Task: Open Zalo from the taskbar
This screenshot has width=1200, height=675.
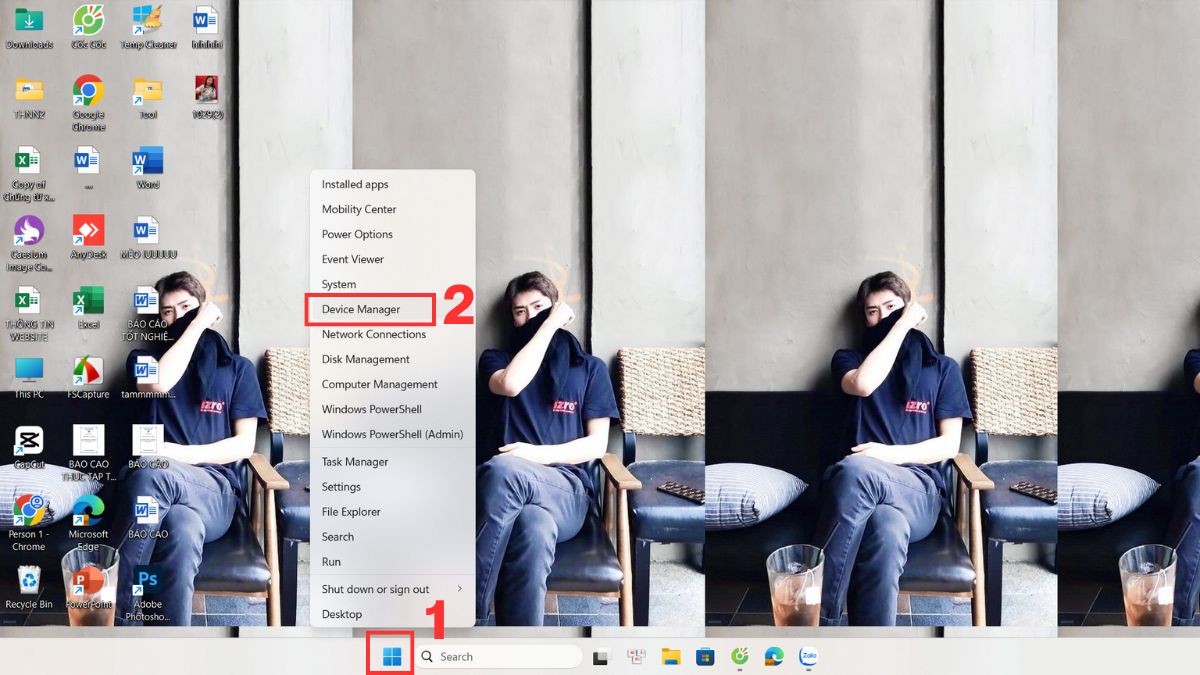Action: (808, 657)
